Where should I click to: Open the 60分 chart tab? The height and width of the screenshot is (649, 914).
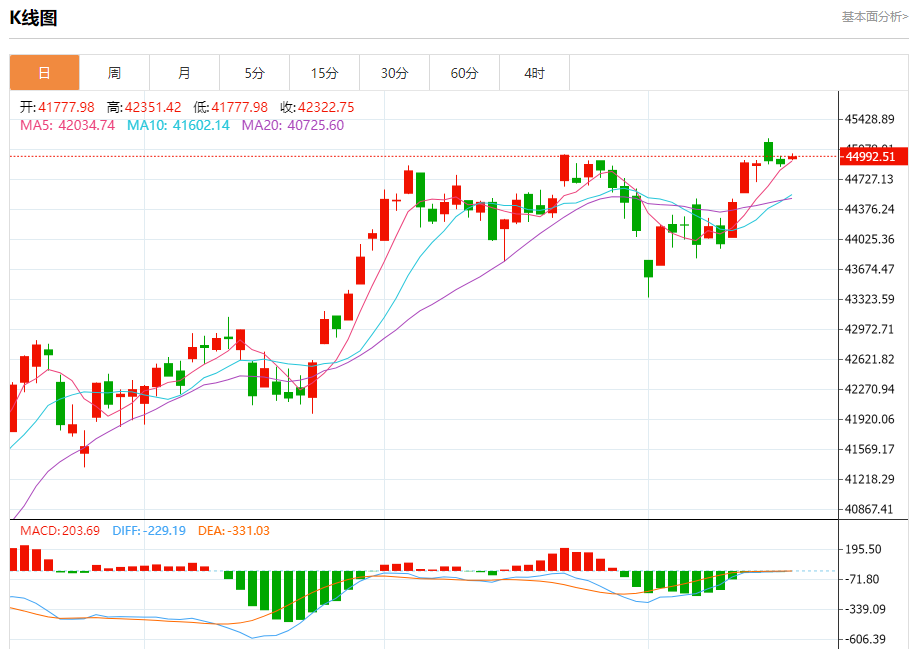pos(464,73)
